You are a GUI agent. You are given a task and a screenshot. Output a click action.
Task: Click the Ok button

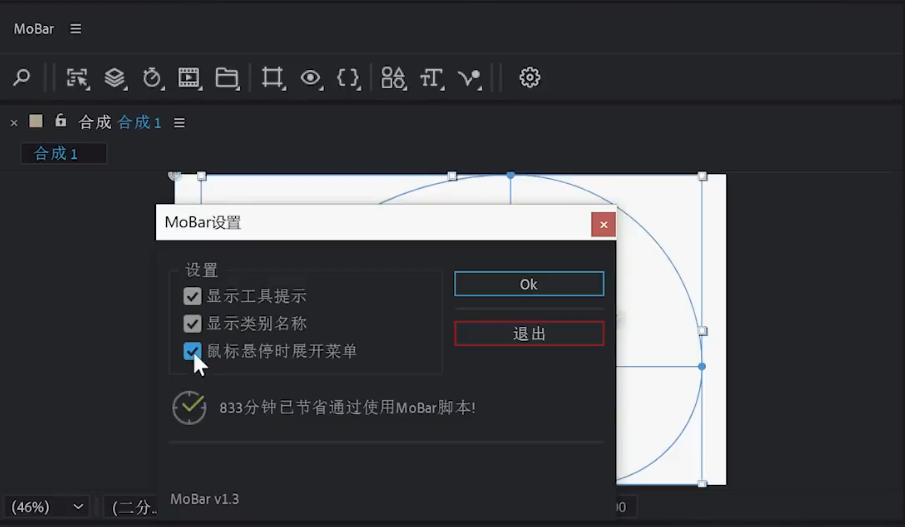tap(529, 284)
